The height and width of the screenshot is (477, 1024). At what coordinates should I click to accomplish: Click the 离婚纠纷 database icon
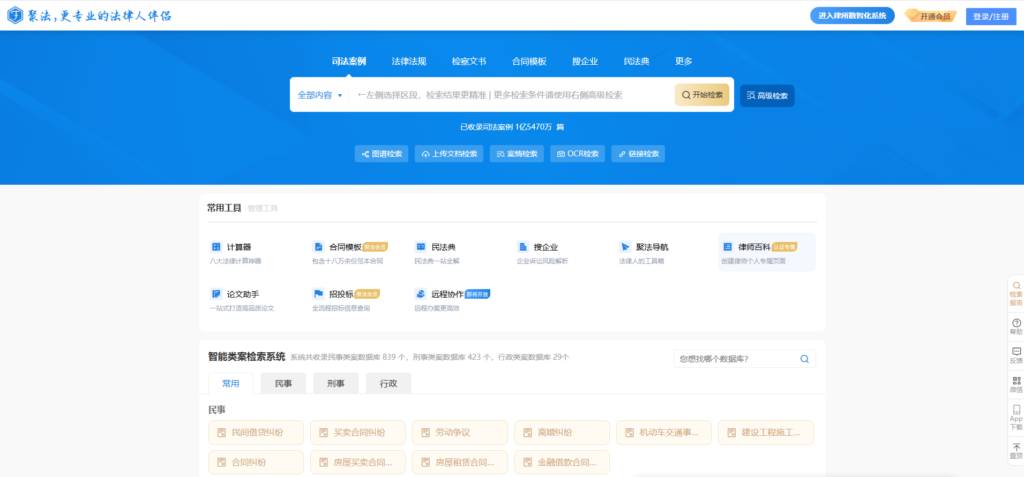(527, 433)
